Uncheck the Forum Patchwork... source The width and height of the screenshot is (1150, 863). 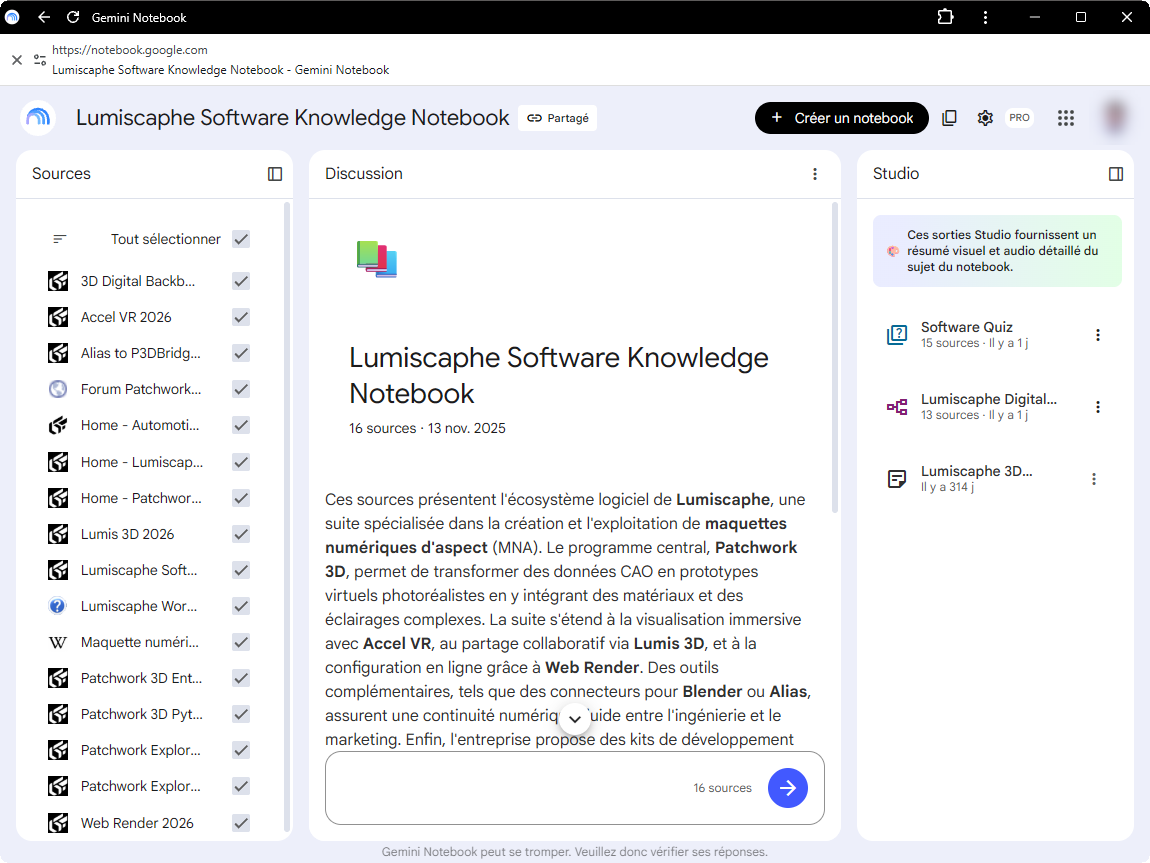pos(241,389)
